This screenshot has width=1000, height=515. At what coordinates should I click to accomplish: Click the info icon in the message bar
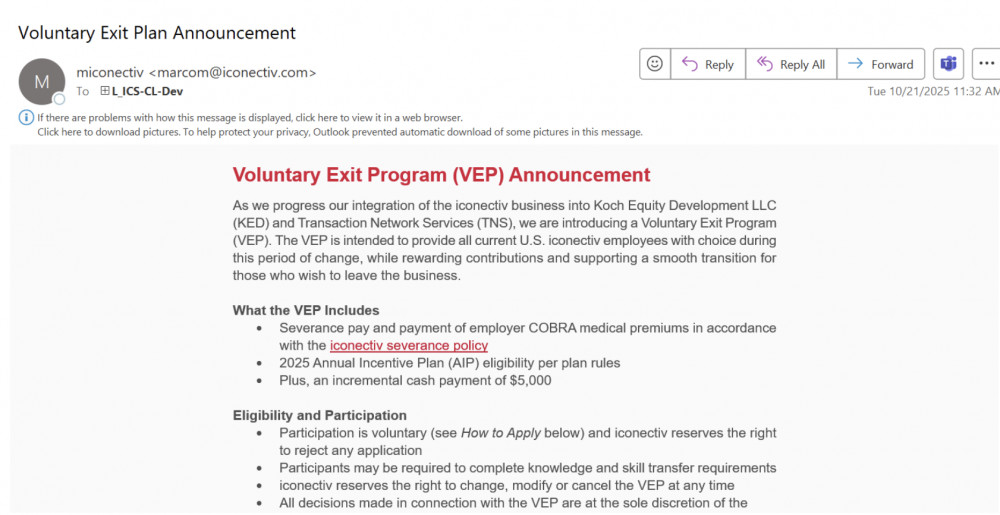click(26, 117)
